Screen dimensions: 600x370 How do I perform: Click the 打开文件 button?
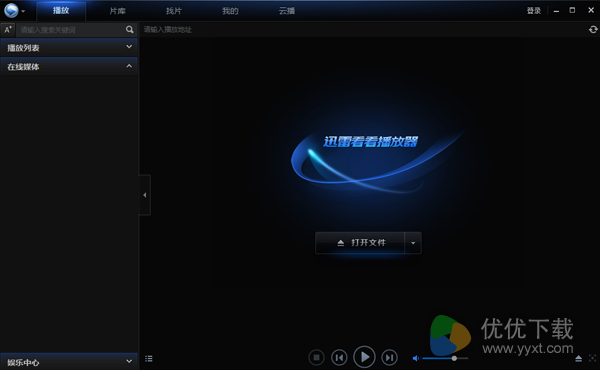point(360,243)
